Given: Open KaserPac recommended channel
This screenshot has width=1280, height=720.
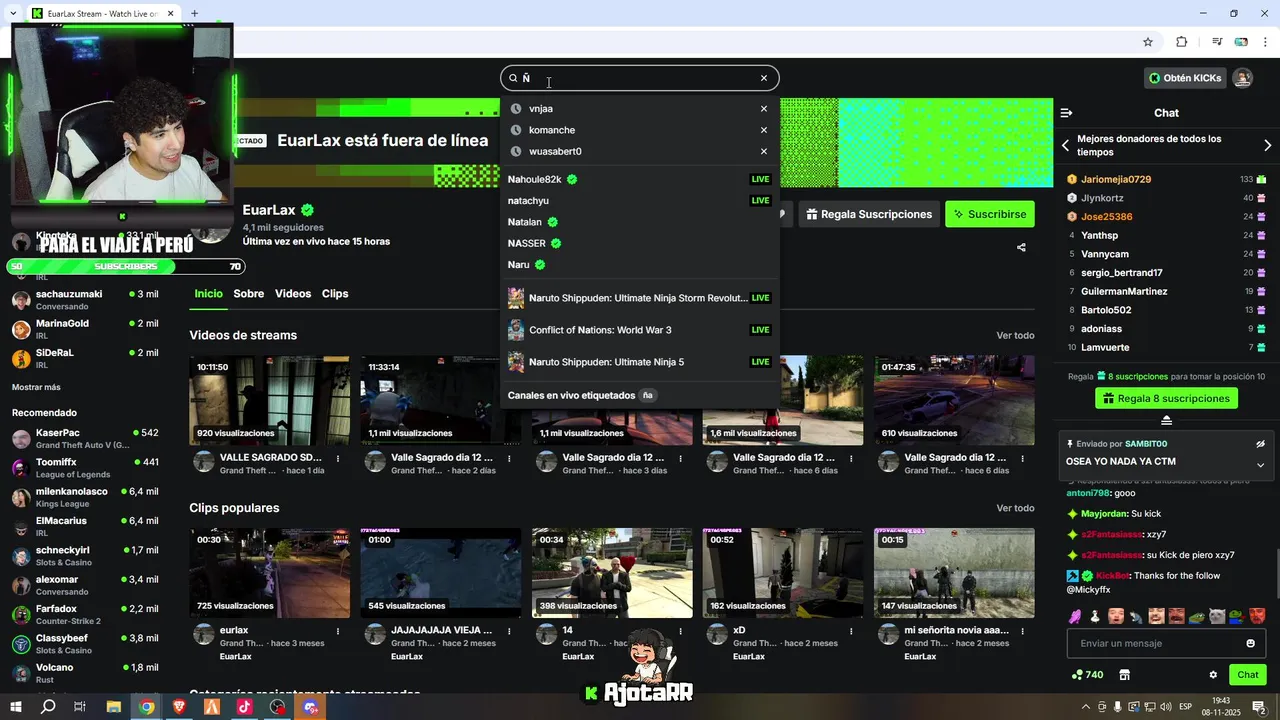Looking at the screenshot, I should pyautogui.click(x=85, y=438).
